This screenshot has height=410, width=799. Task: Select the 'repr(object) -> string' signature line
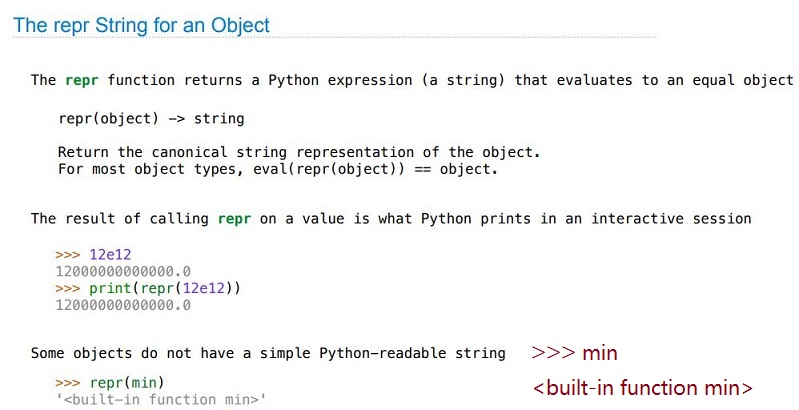coord(151,119)
